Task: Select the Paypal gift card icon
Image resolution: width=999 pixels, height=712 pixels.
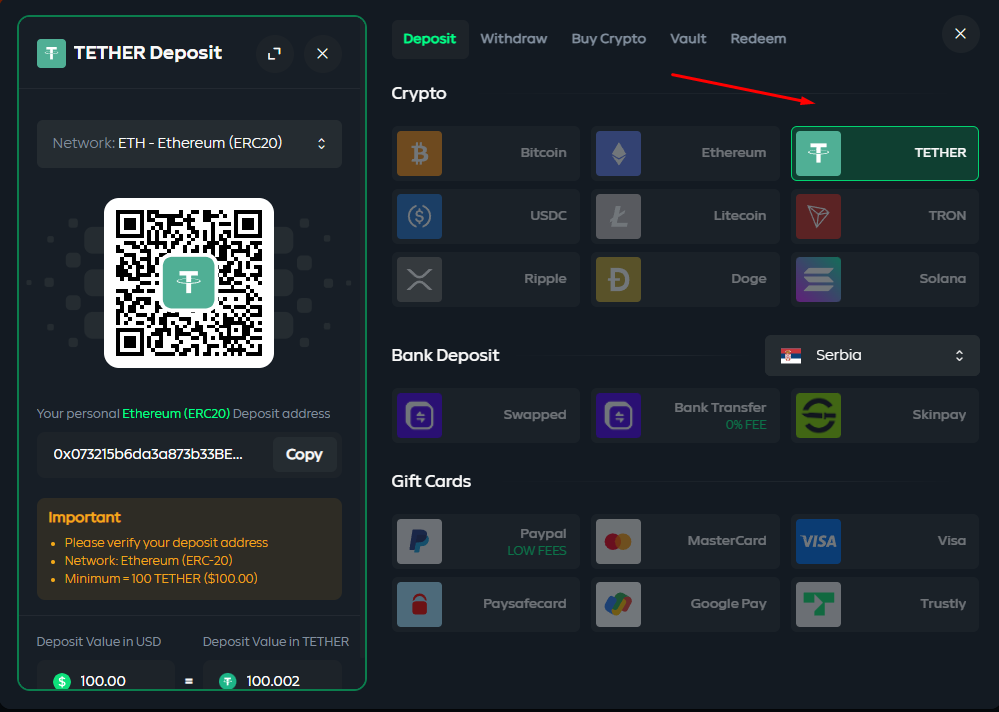Action: pos(419,541)
